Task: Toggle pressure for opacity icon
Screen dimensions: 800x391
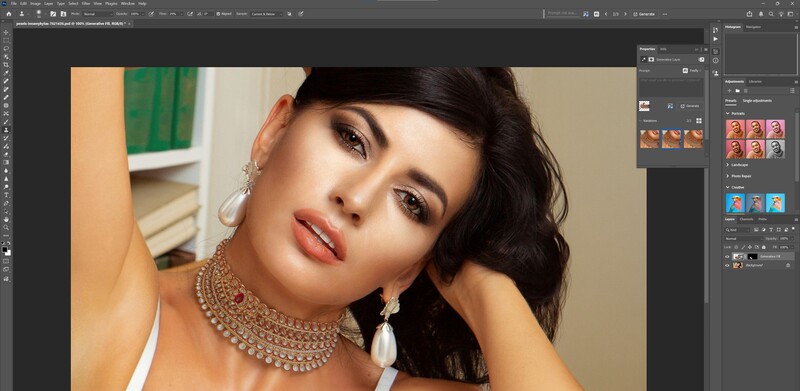Action: click(x=151, y=14)
